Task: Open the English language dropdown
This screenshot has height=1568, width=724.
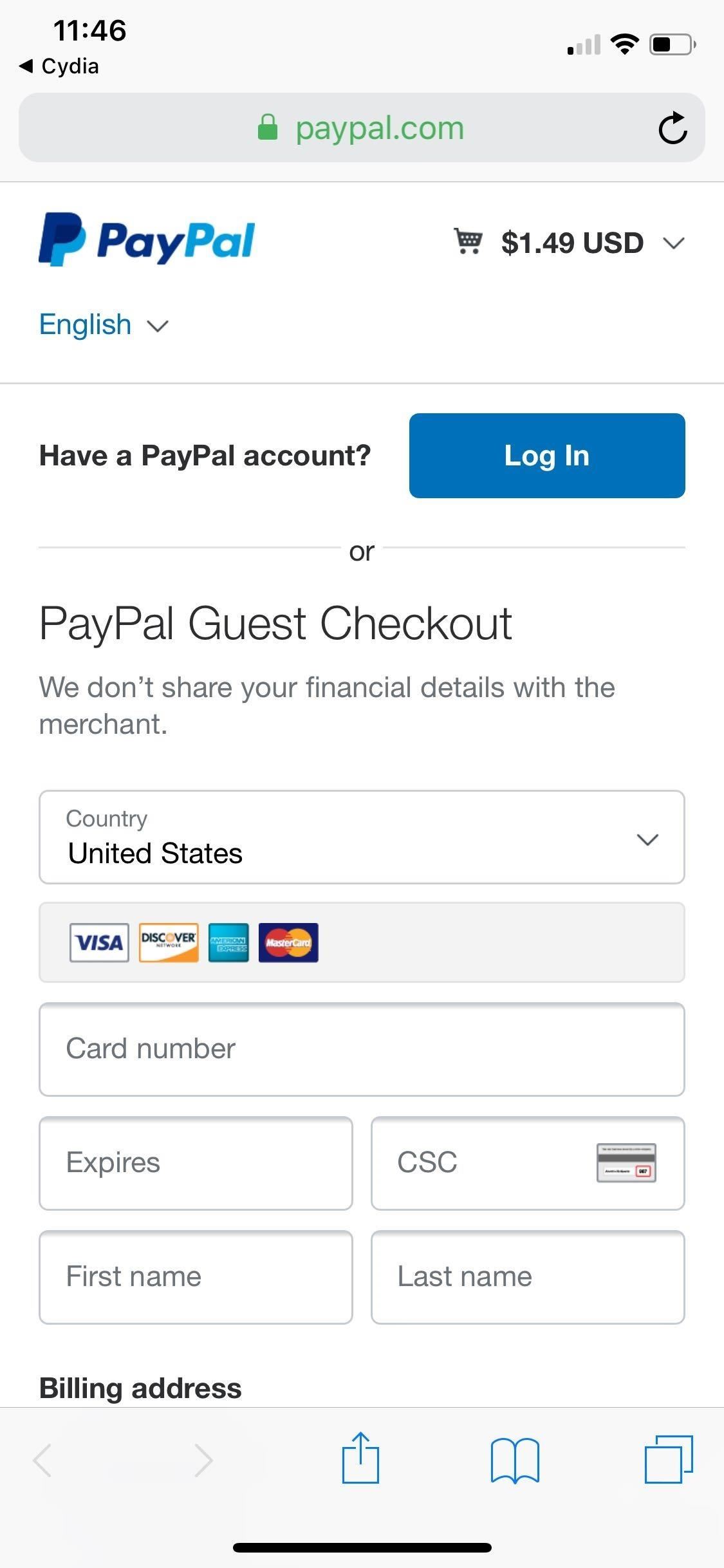Action: (104, 325)
